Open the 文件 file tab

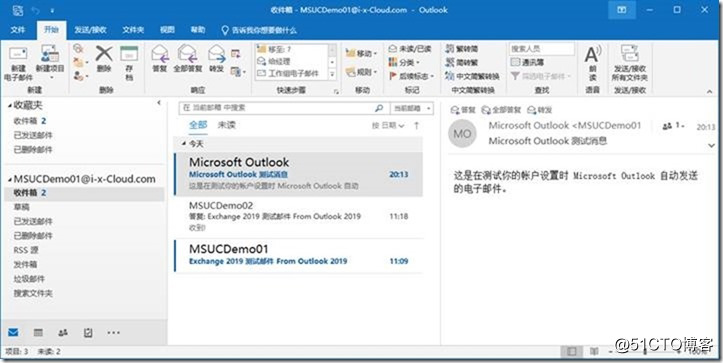pyautogui.click(x=18, y=30)
